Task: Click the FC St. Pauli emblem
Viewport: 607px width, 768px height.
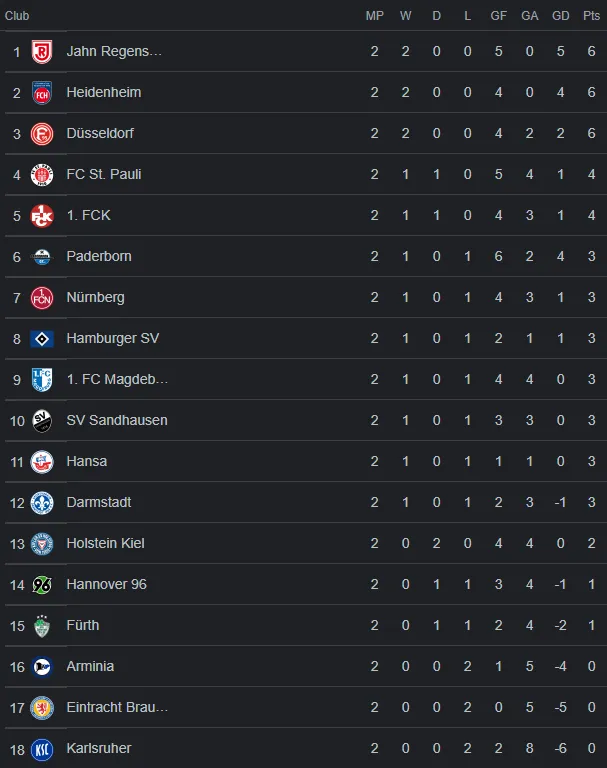Action: pos(42,175)
